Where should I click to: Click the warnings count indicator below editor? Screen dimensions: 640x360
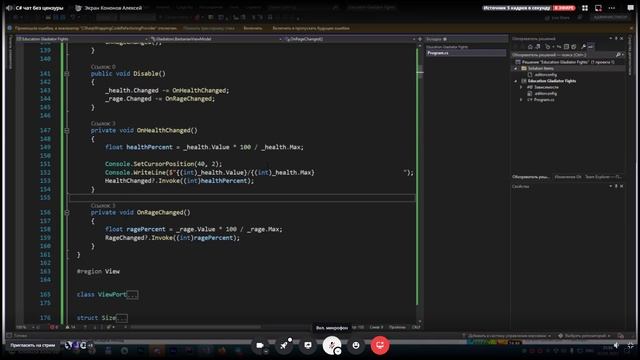pyautogui.click(x=70, y=327)
